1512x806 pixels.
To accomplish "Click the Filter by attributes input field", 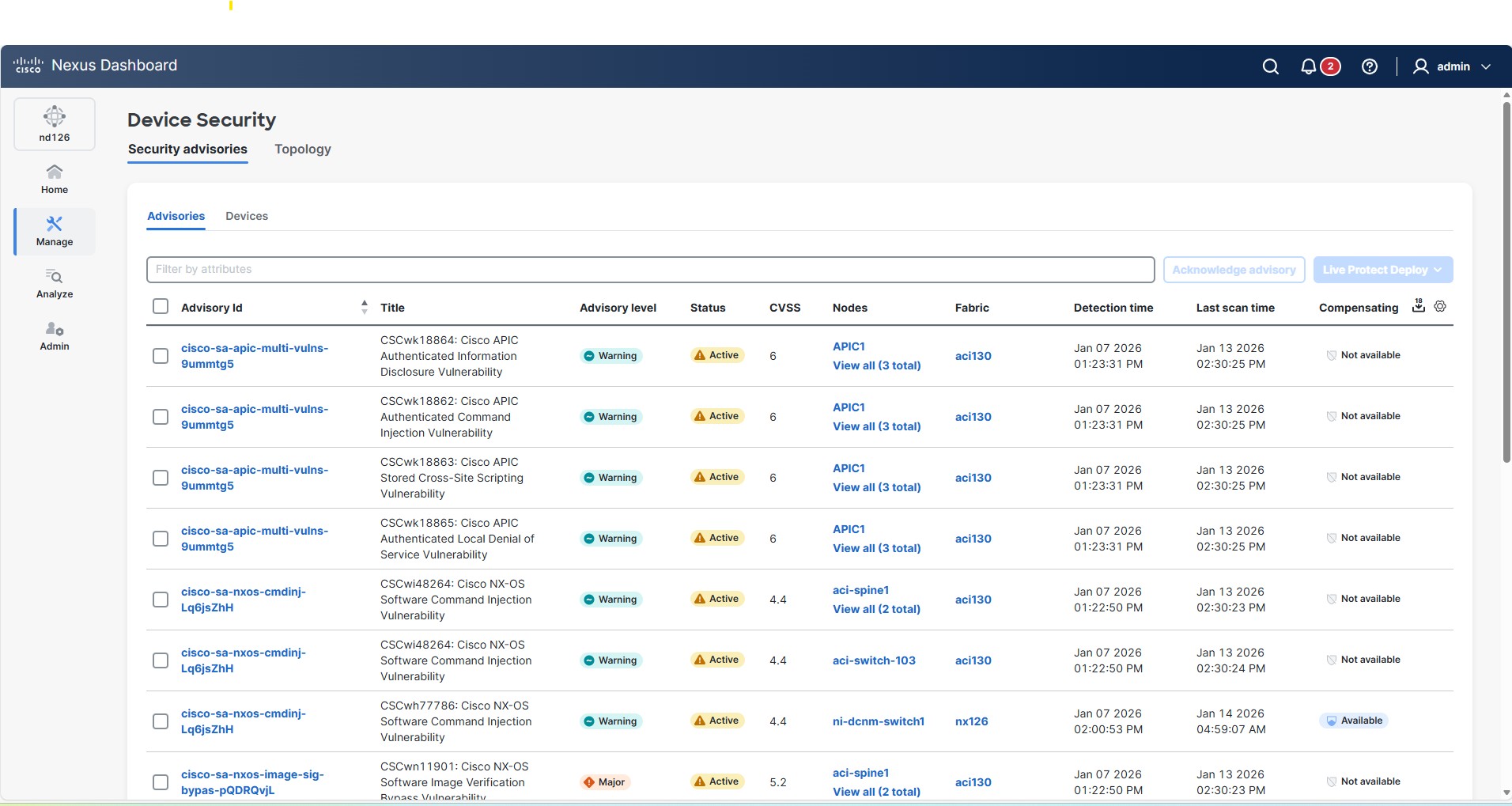I will [650, 269].
